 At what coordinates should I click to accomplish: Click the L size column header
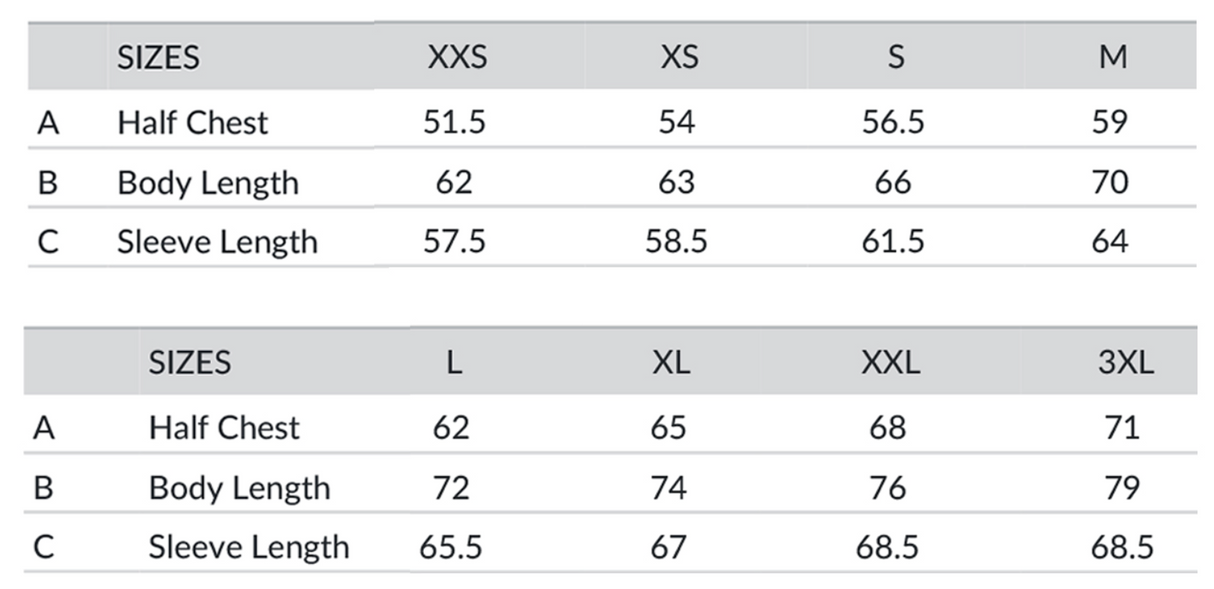453,362
